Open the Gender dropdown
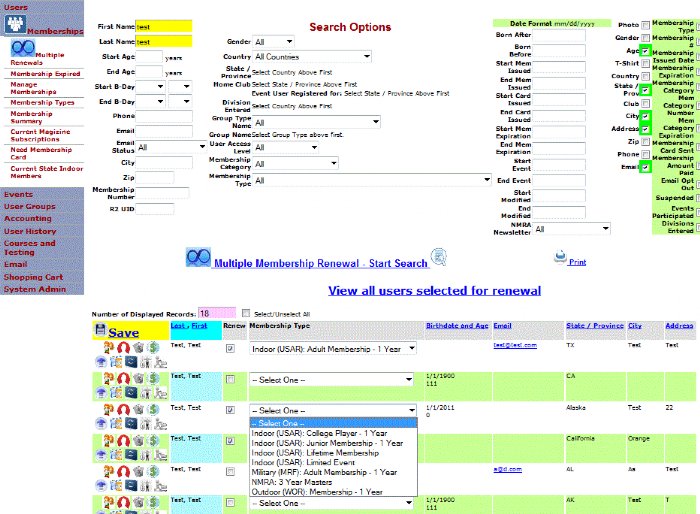Image resolution: width=700 pixels, height=514 pixels. 273,42
